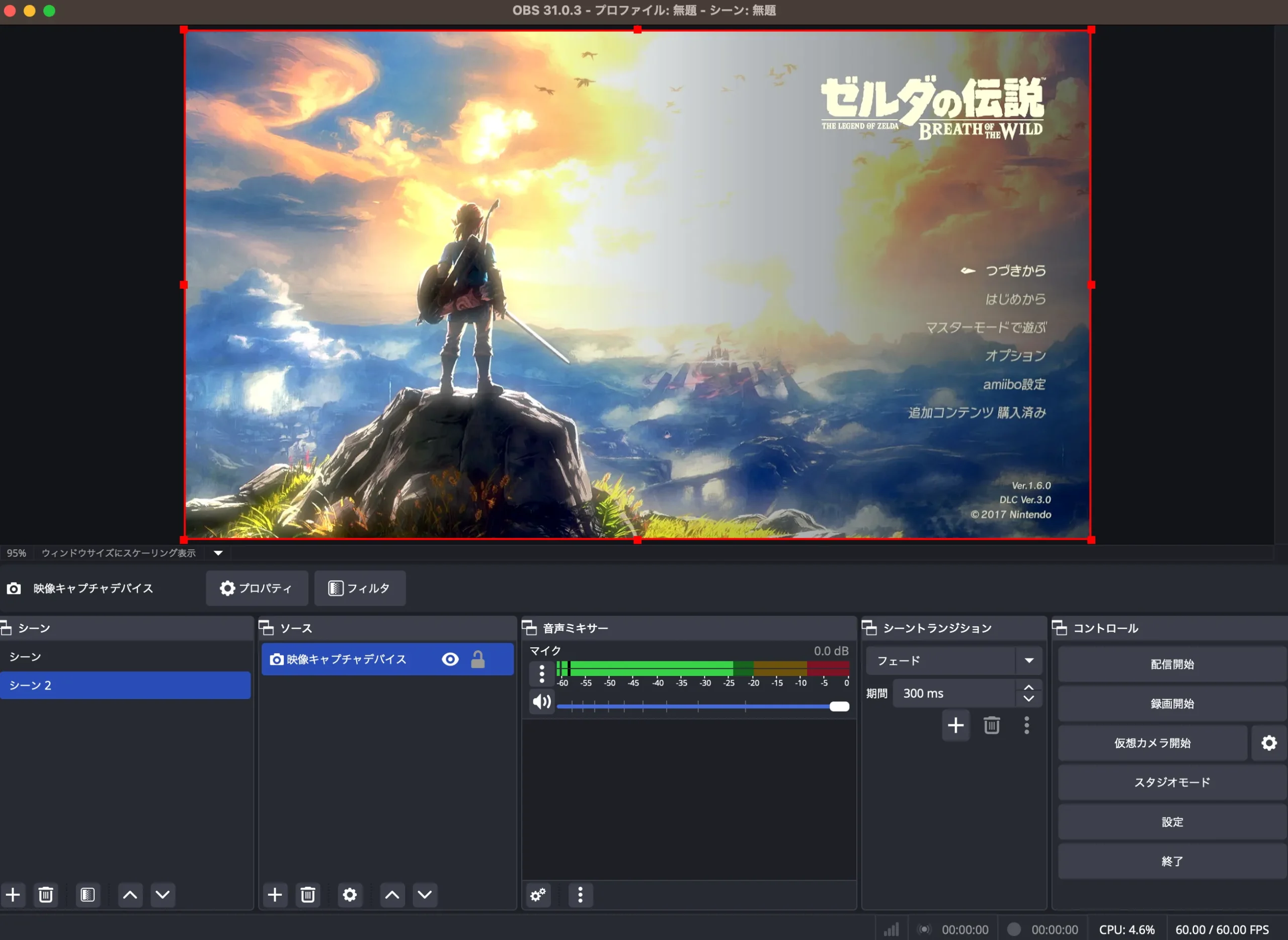This screenshot has height=940, width=1288.
Task: Decrease transition duration with down arrow
Action: point(1029,698)
